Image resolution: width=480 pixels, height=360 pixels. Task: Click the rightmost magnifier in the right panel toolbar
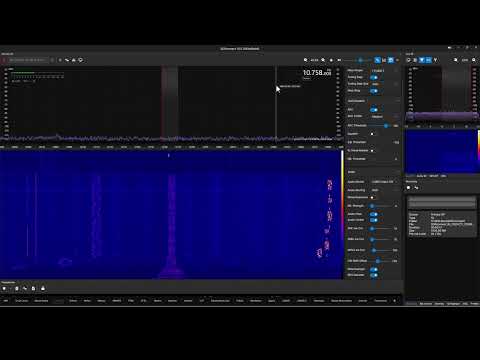[474, 60]
